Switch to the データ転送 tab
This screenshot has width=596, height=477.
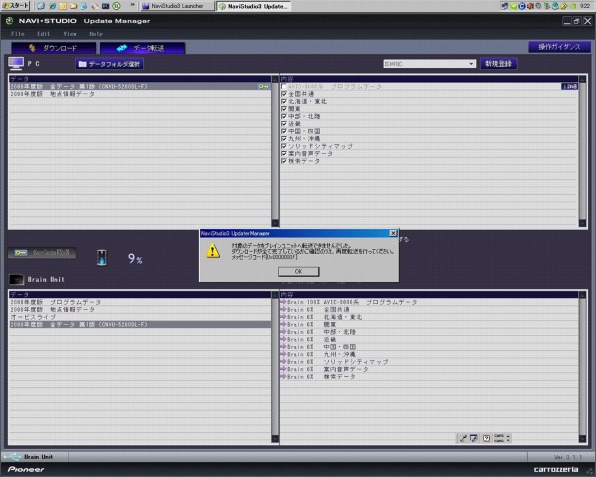tap(143, 48)
